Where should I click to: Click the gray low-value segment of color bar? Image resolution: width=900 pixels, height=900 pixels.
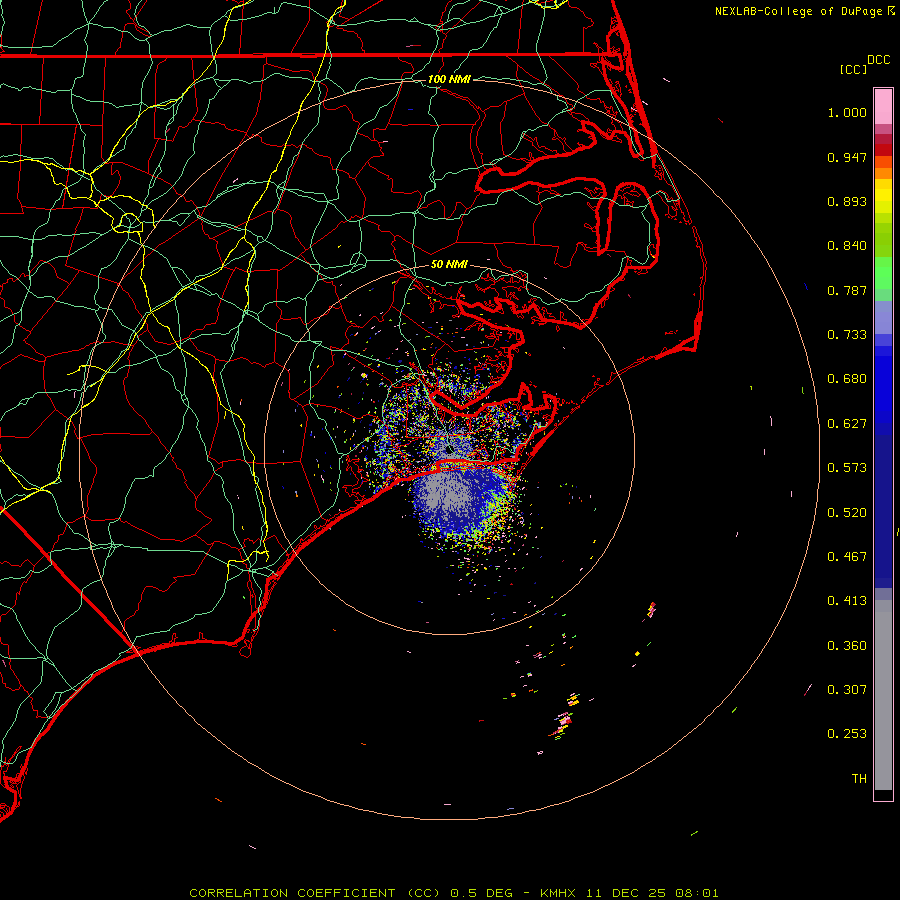point(883,695)
